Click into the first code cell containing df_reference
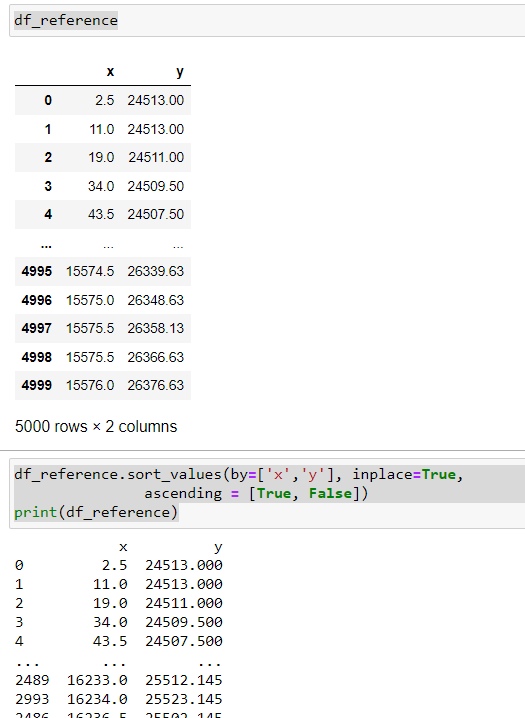This screenshot has width=525, height=718. (267, 21)
